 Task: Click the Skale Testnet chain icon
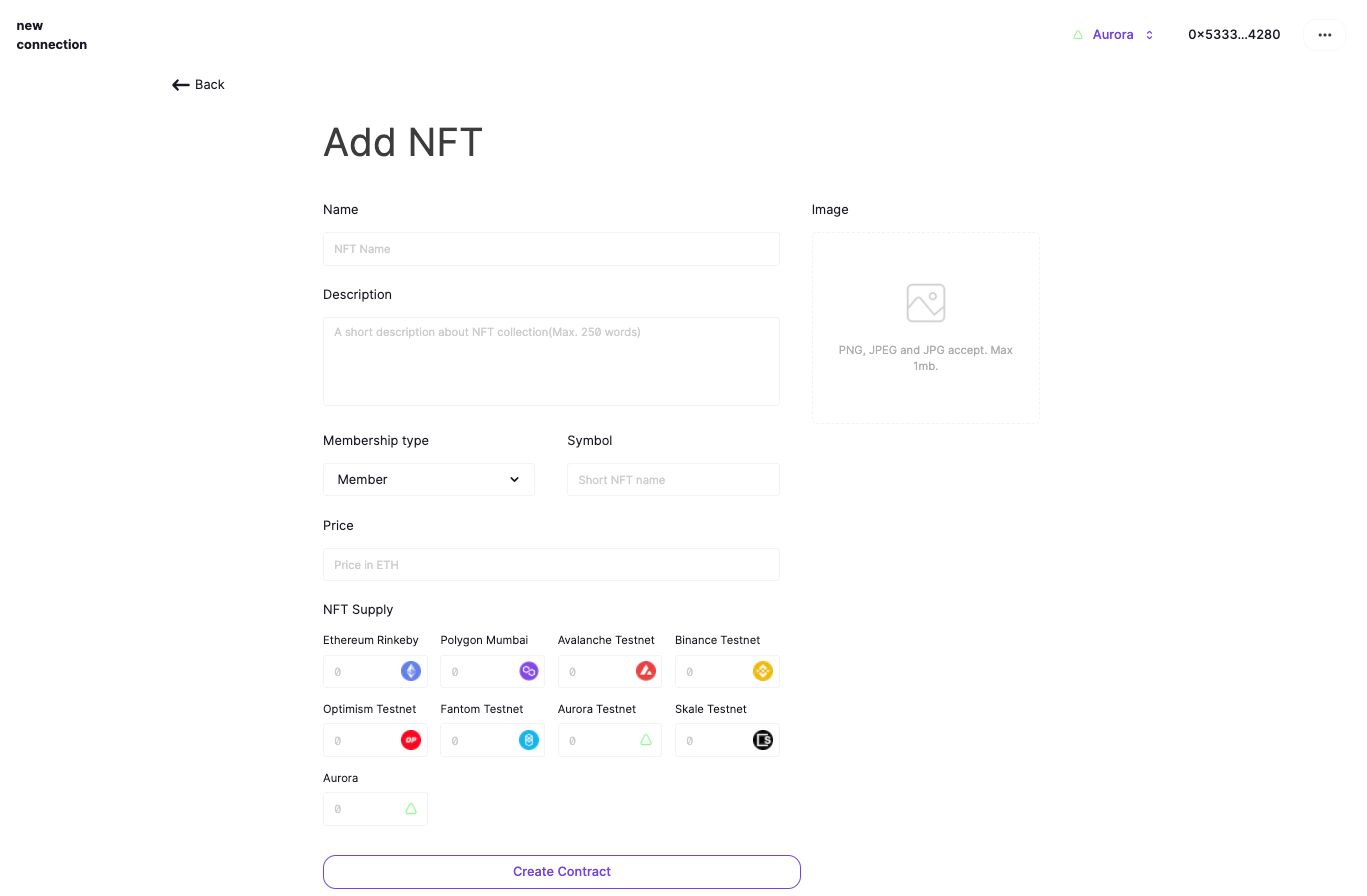point(763,740)
